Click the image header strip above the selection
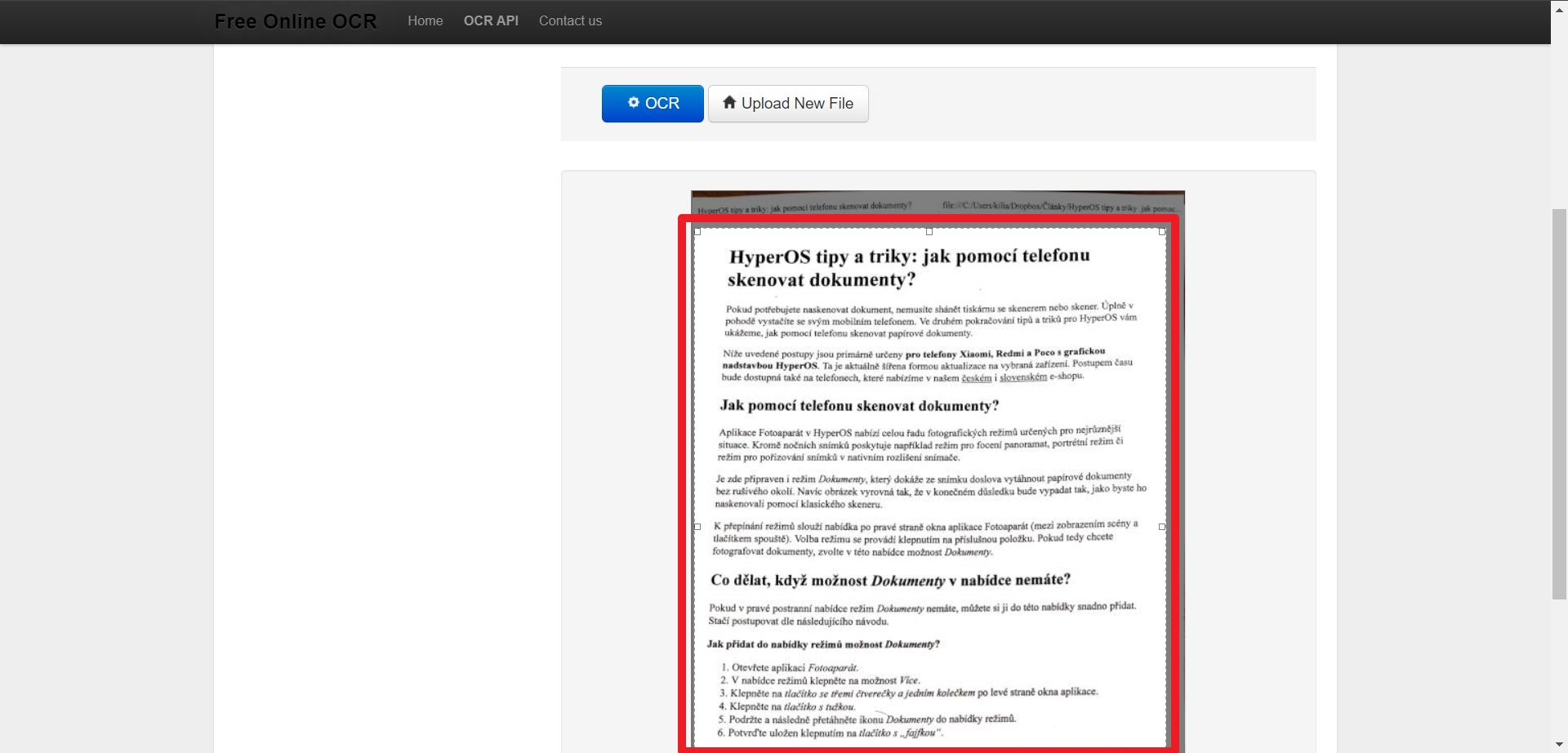 tap(938, 204)
